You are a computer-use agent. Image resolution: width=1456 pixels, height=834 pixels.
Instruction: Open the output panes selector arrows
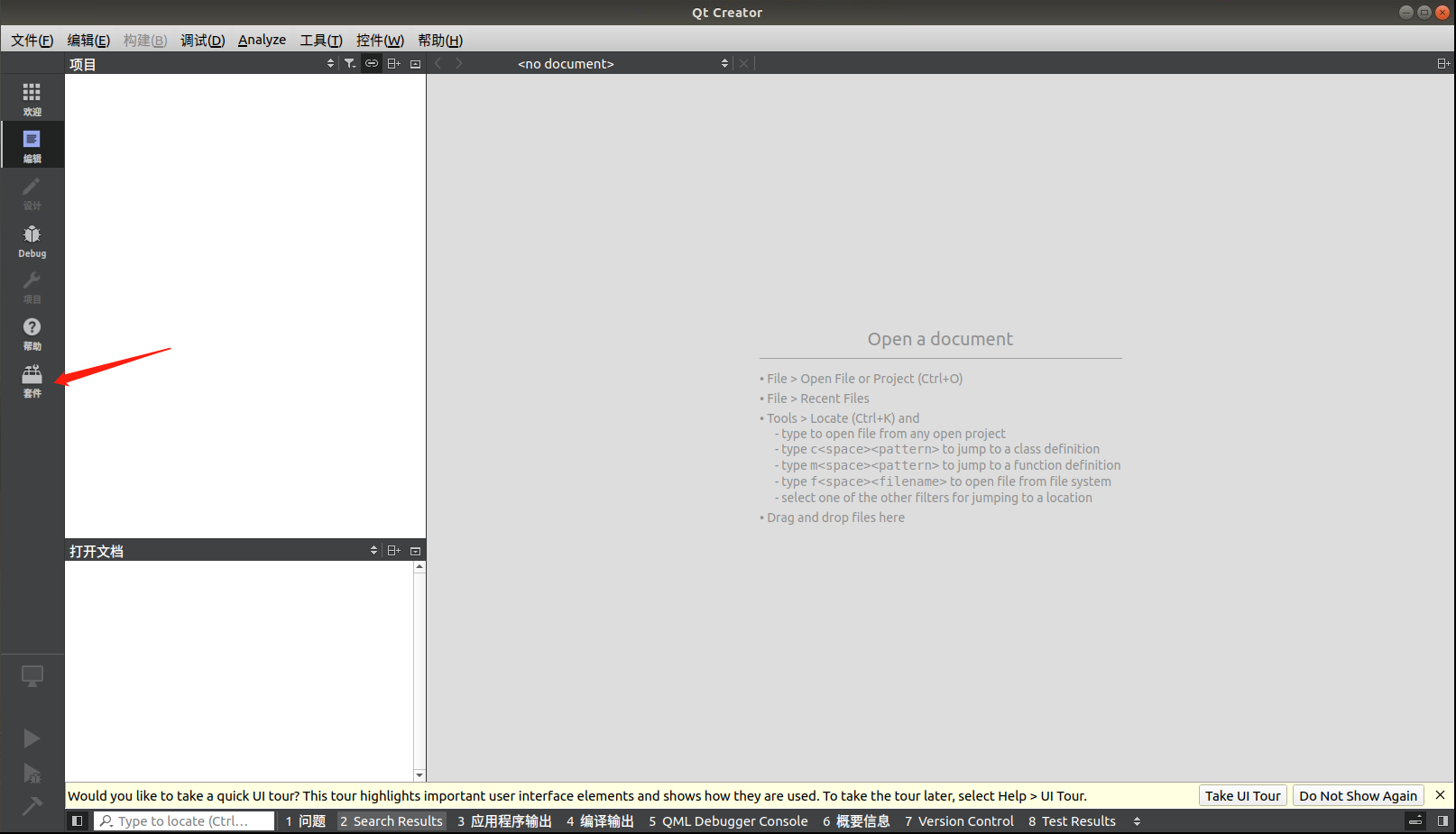tap(1137, 820)
